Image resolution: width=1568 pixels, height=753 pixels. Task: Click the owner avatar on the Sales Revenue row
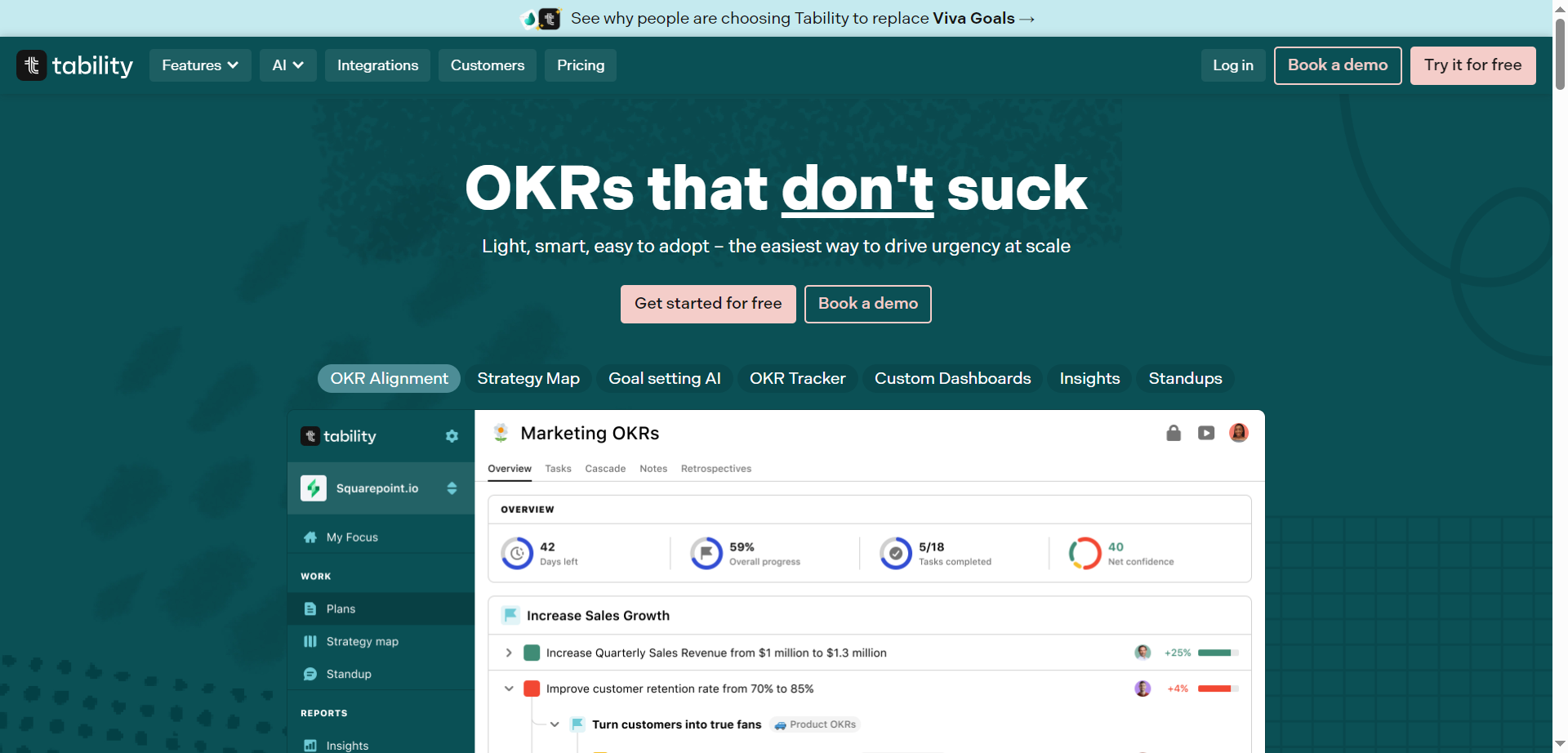pos(1143,653)
